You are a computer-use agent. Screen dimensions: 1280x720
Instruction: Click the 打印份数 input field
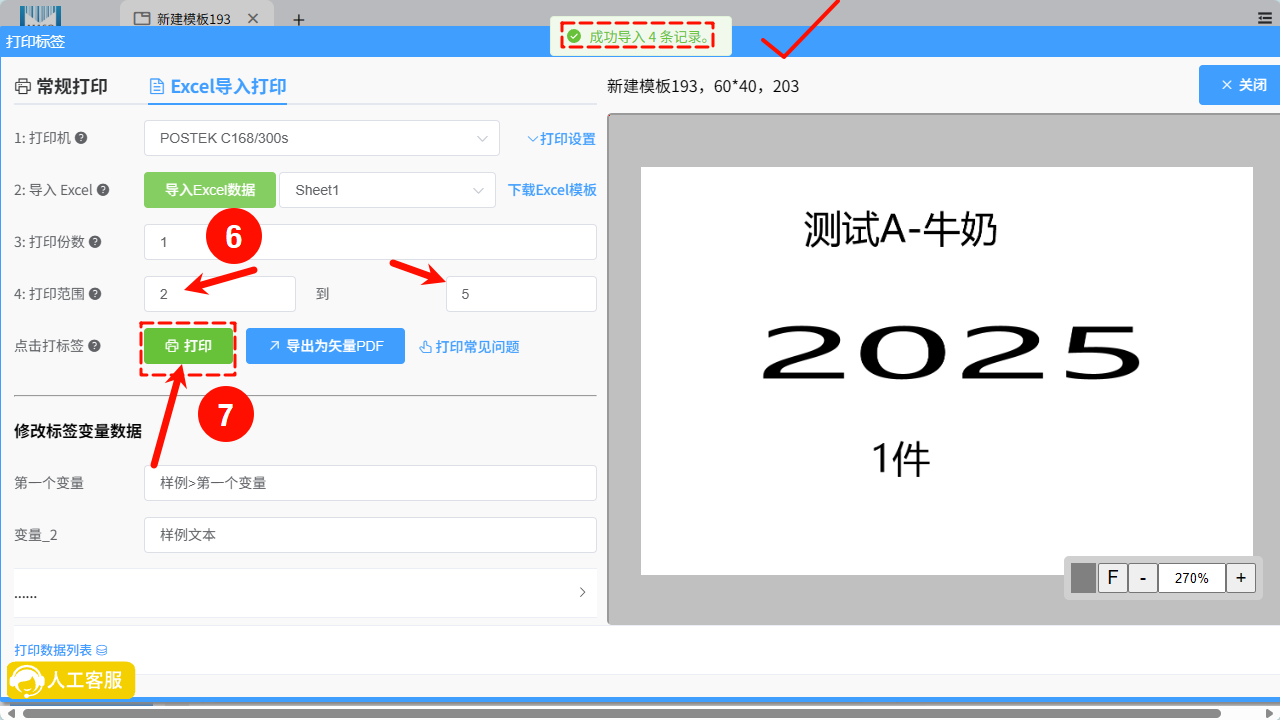coord(370,242)
